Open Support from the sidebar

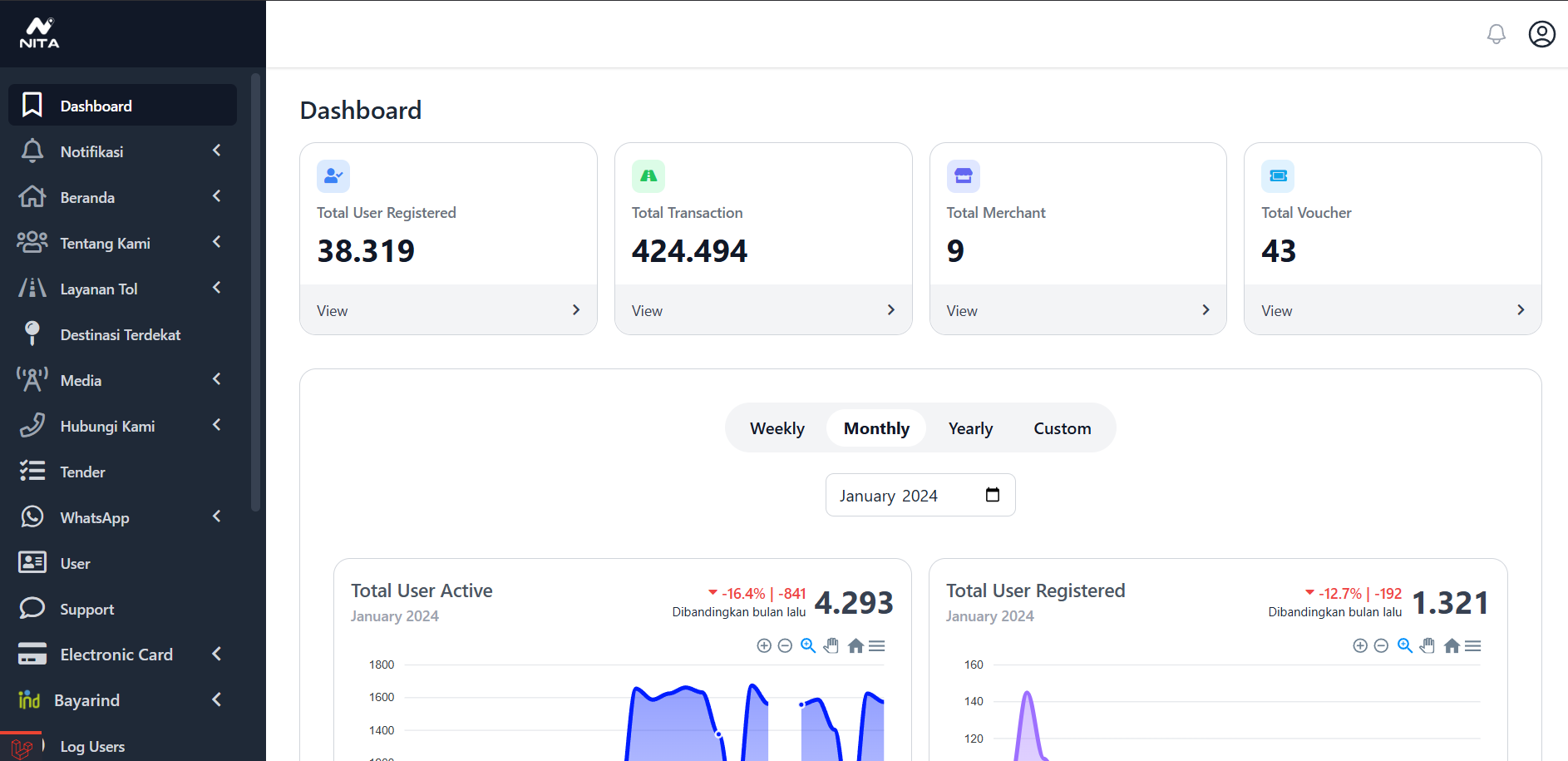point(86,608)
